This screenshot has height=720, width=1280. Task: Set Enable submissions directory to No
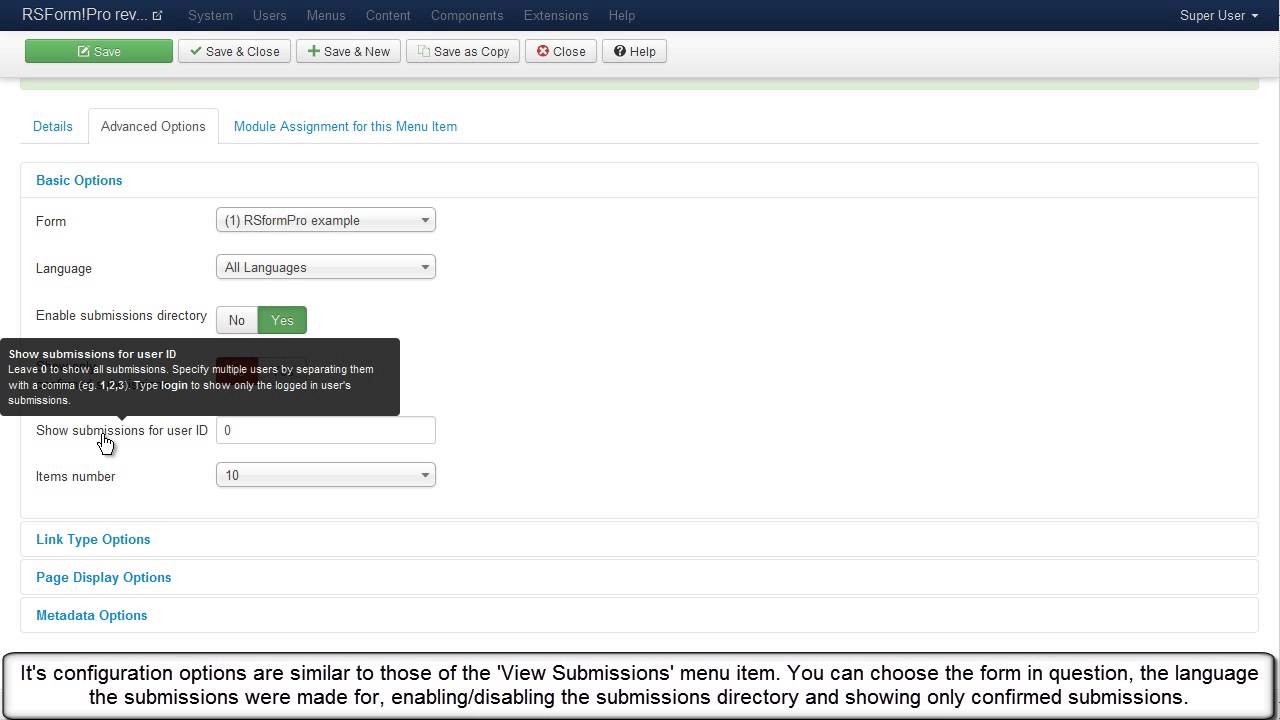click(x=237, y=320)
